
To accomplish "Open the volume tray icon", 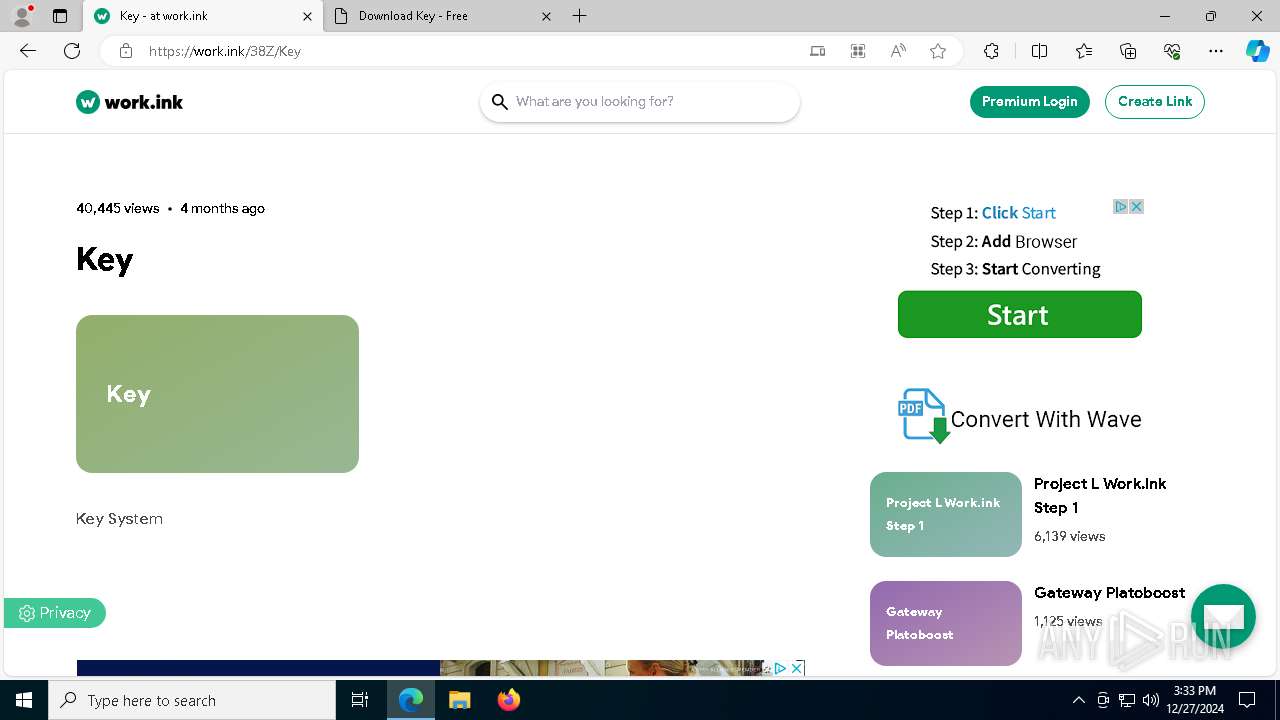I will (x=1151, y=700).
